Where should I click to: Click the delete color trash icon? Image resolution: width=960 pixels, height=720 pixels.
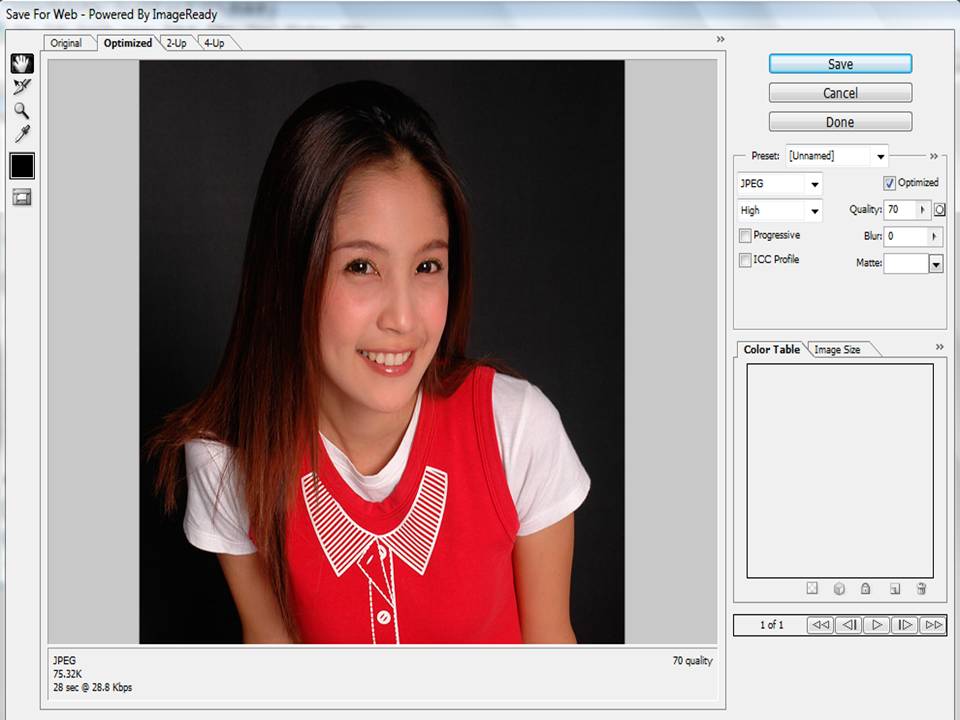921,588
